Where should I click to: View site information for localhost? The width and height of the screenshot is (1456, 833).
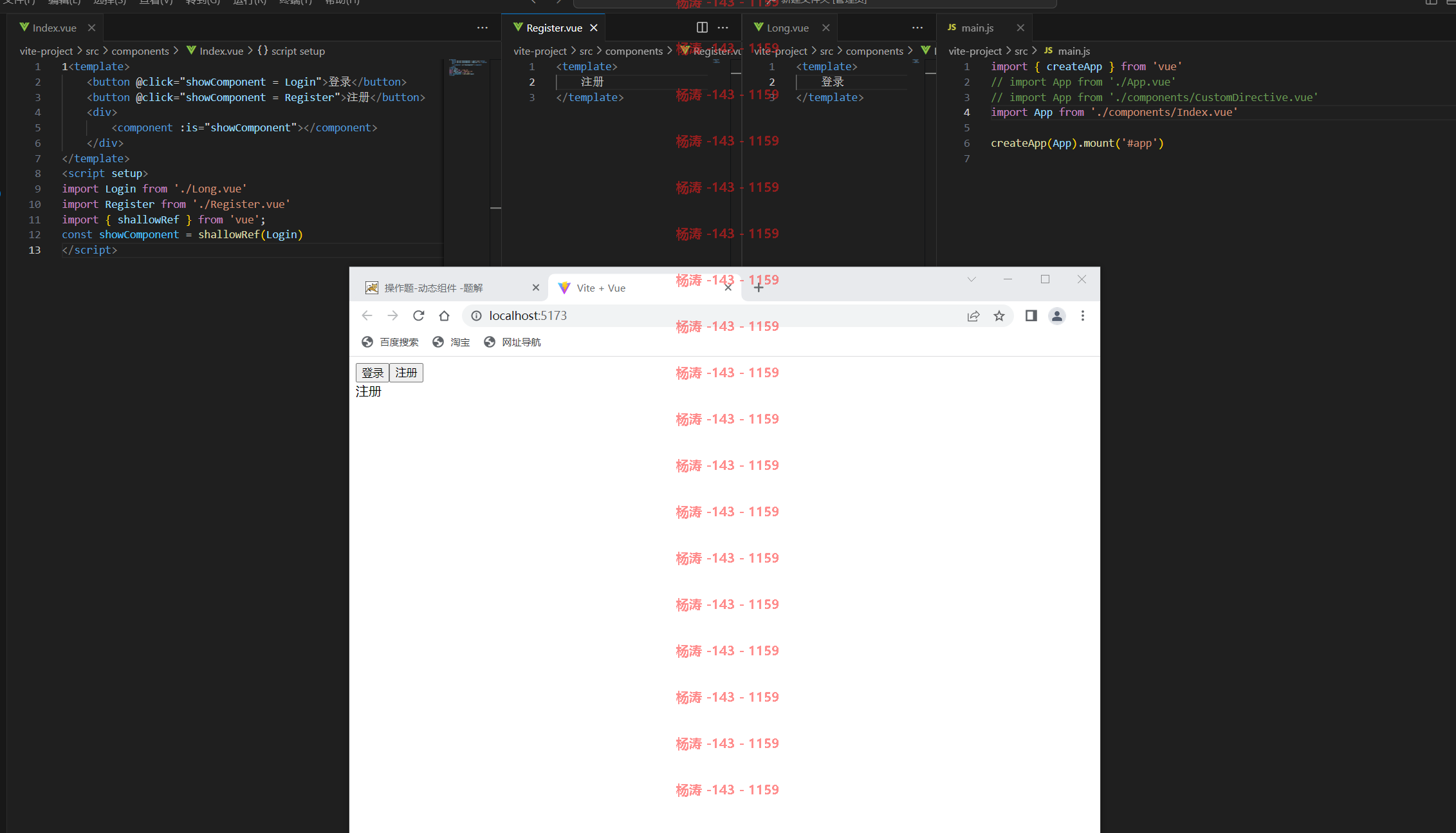(x=476, y=315)
